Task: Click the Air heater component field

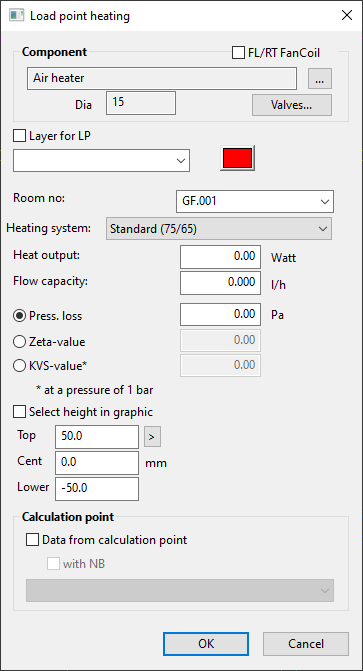Action: click(x=162, y=79)
